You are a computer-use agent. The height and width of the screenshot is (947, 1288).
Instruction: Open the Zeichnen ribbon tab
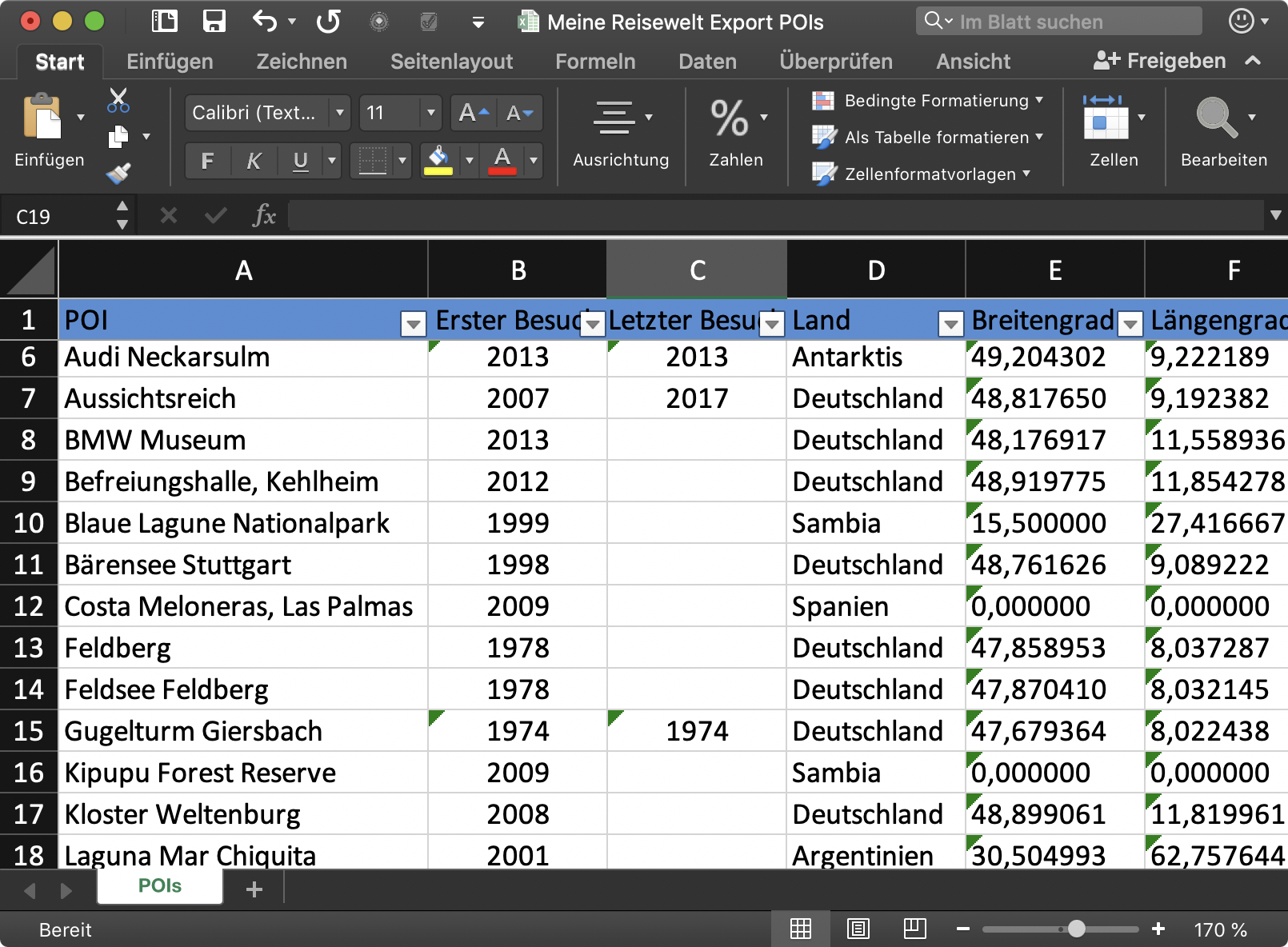tap(302, 62)
